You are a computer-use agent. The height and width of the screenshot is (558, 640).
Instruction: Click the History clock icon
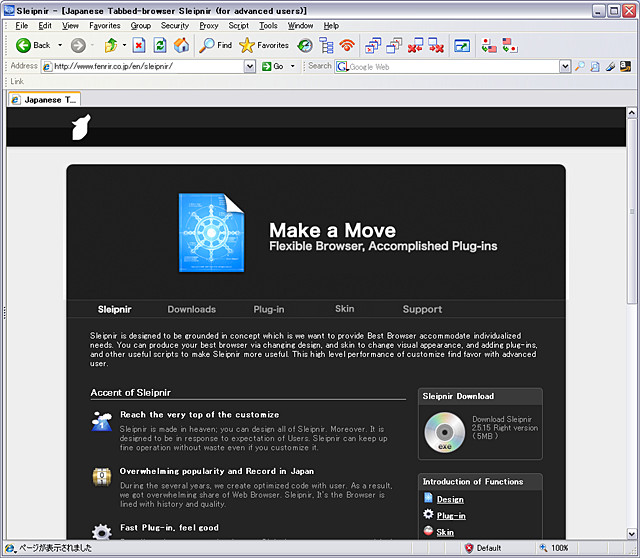click(305, 45)
